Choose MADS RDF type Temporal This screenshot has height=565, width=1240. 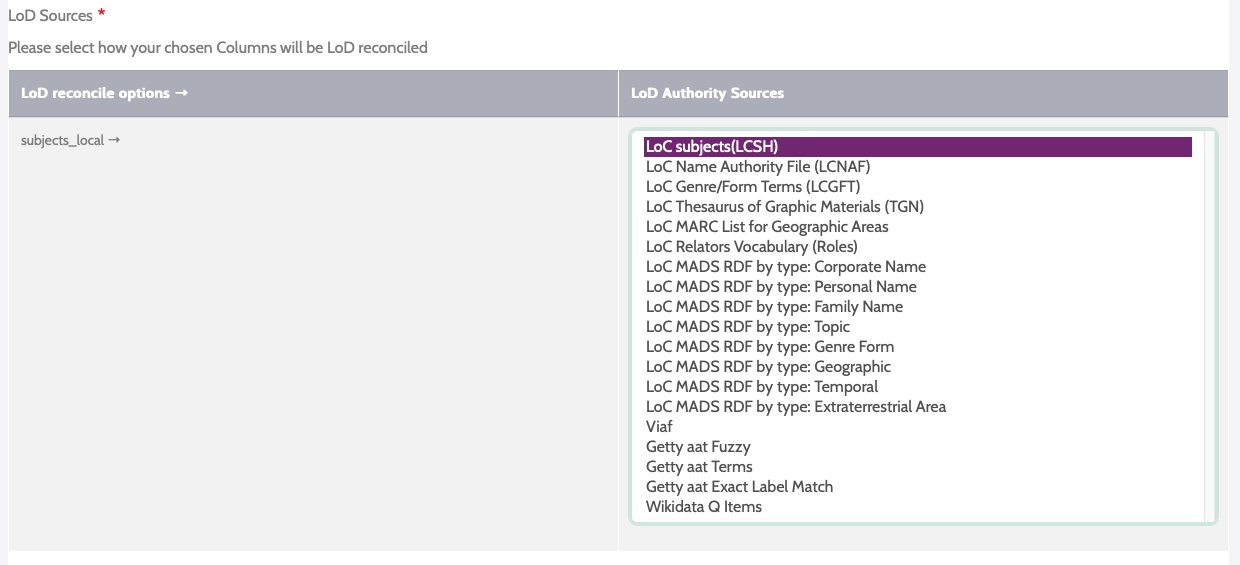click(x=762, y=387)
